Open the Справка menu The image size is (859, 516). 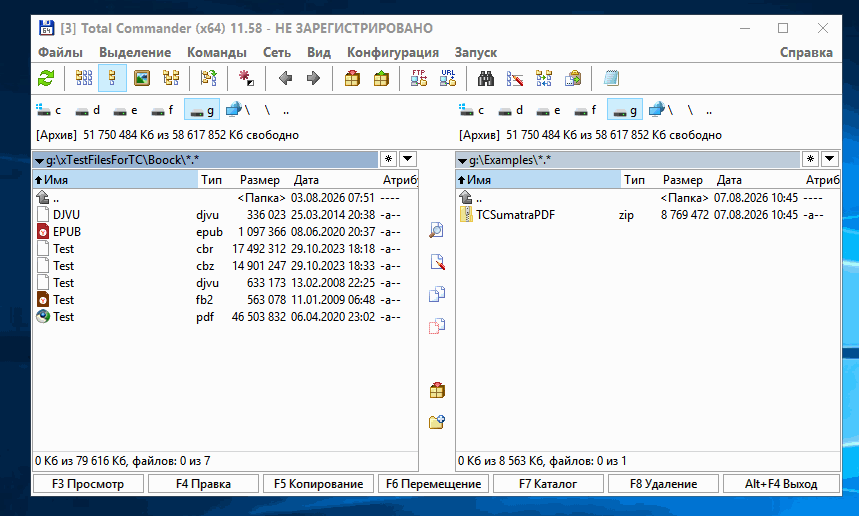(806, 53)
